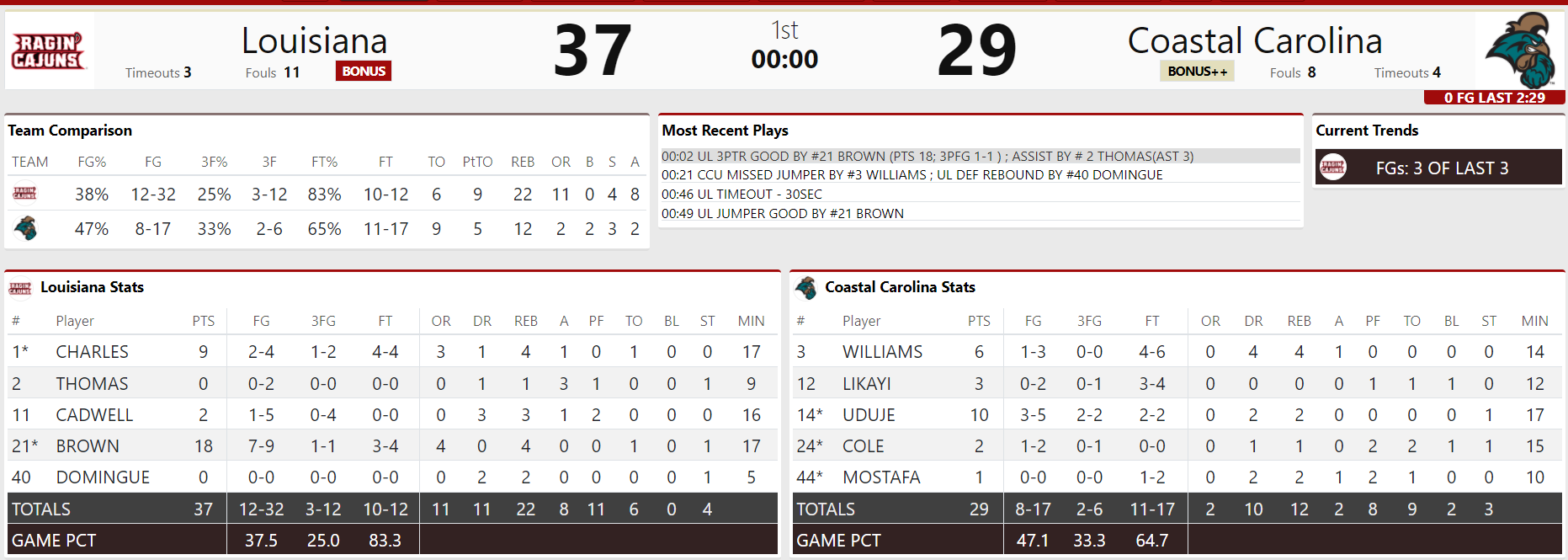Click the FGs: 3 OF LAST 3 trend bar
The image size is (1568, 560).
[x=1441, y=168]
